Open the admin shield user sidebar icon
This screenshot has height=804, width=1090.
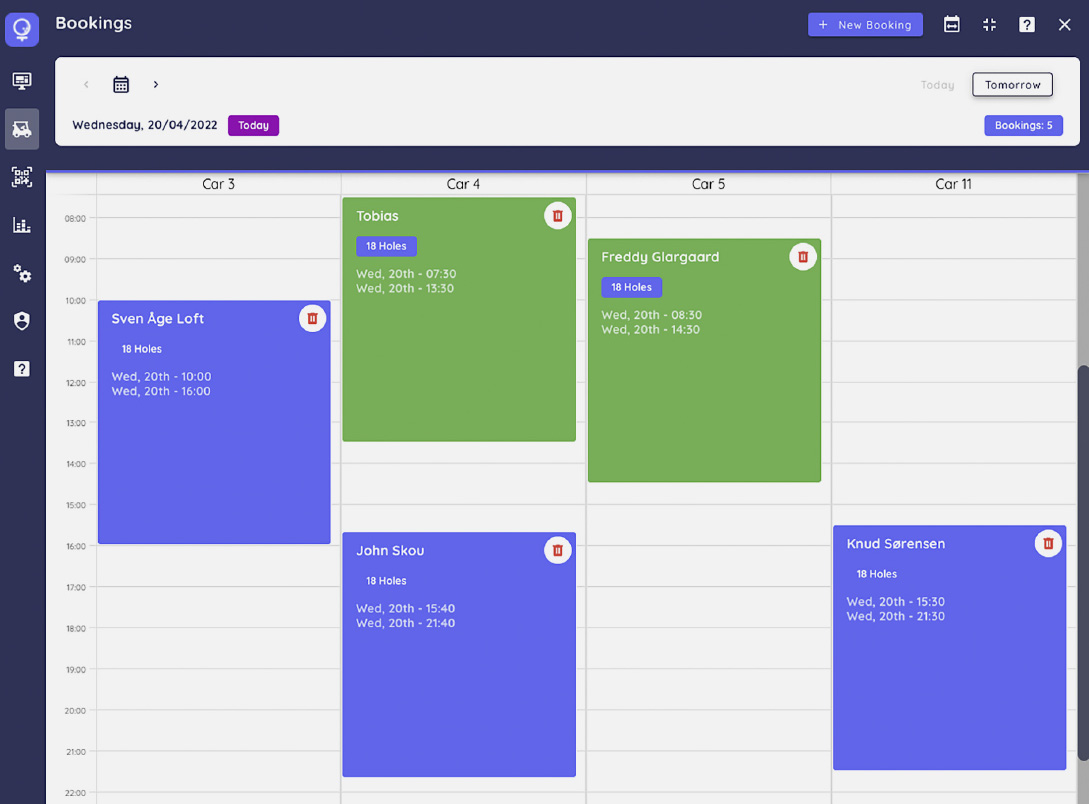coord(22,321)
